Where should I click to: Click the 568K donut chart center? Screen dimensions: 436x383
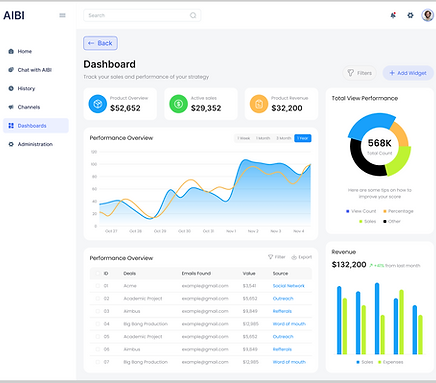[379, 143]
